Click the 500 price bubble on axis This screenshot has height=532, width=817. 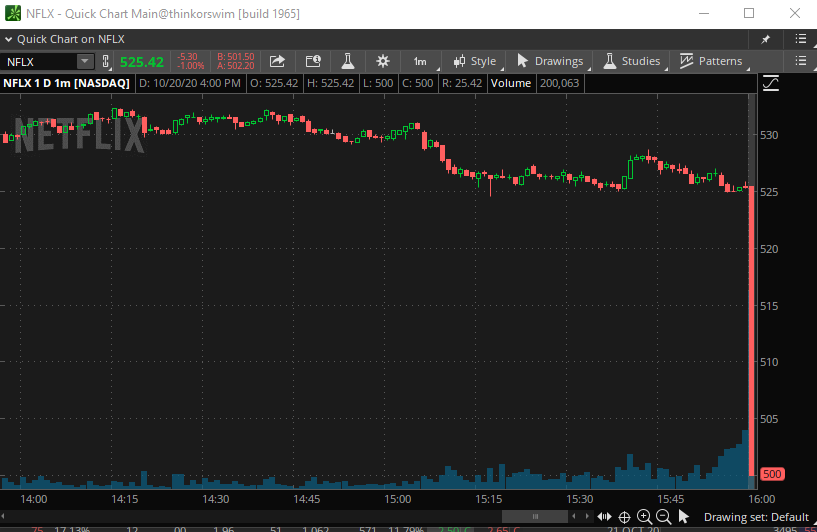tap(772, 474)
